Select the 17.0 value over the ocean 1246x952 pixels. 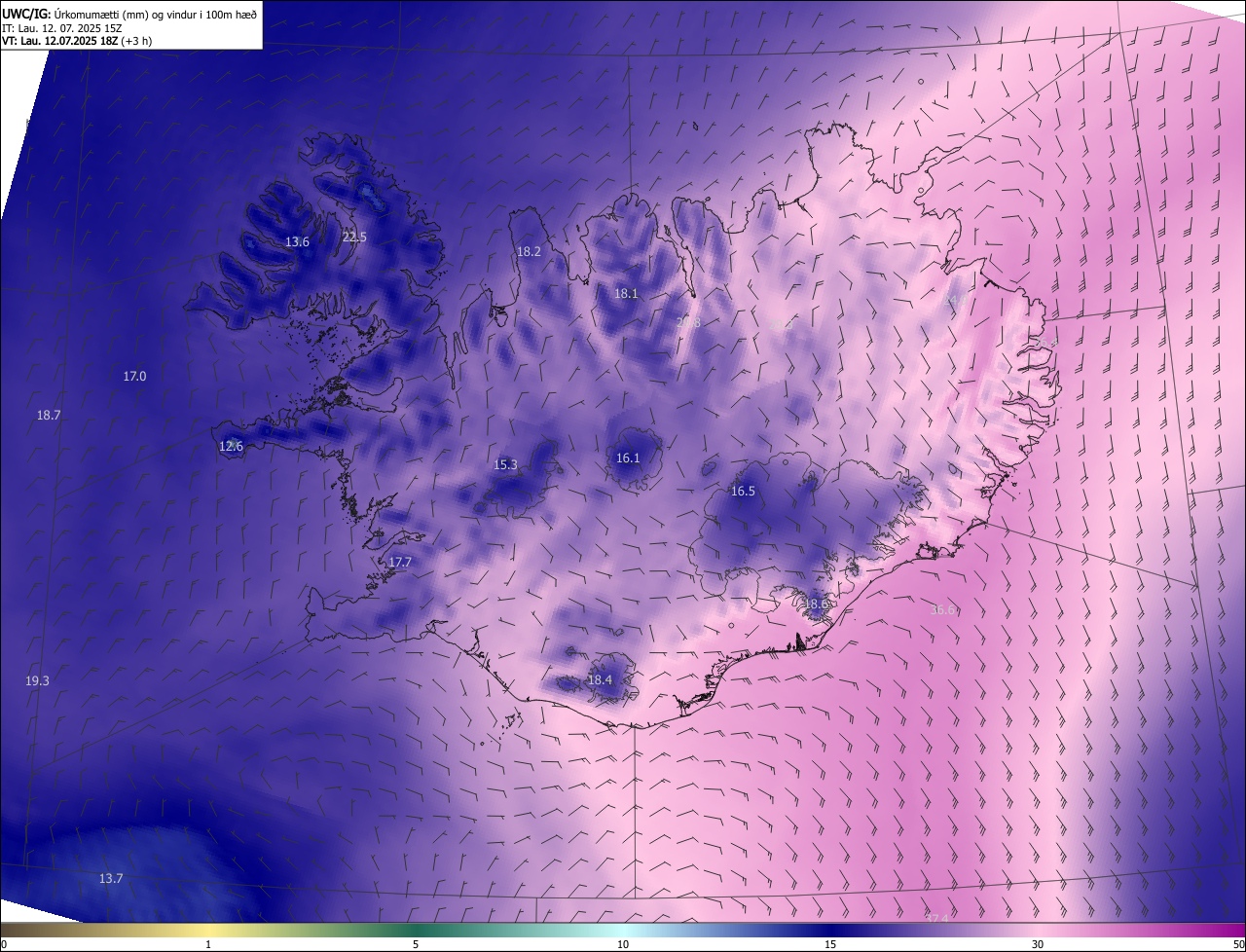[x=134, y=377]
